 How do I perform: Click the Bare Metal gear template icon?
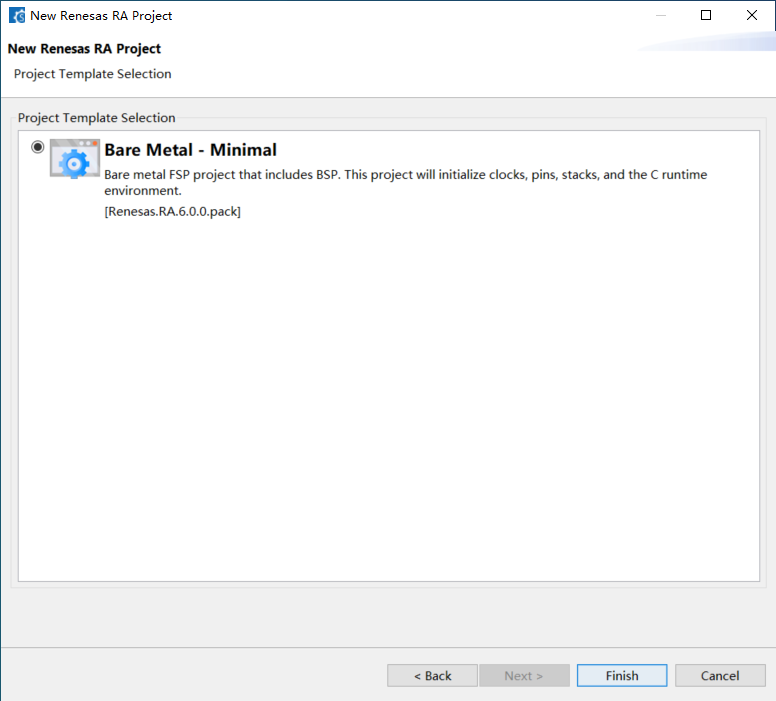[75, 158]
